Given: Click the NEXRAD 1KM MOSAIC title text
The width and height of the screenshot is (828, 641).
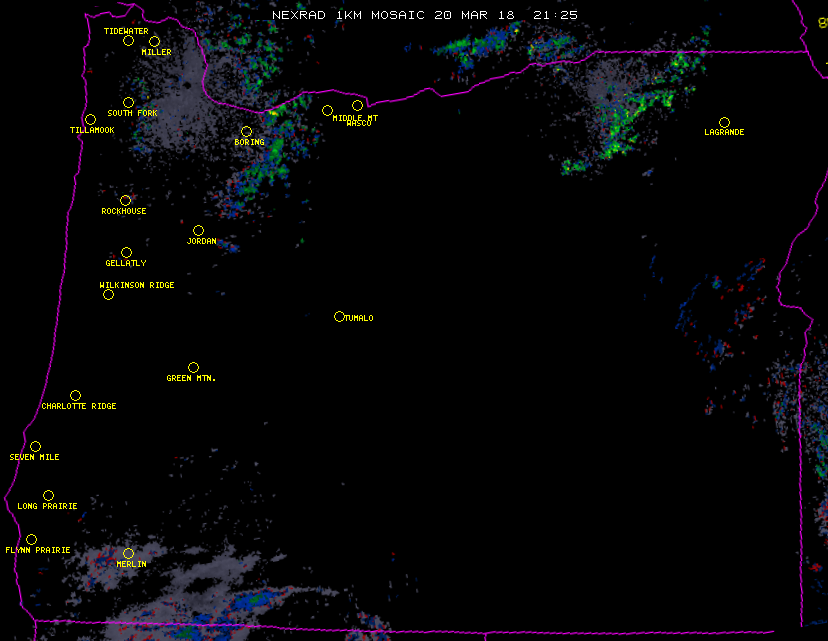Looking at the screenshot, I should (x=424, y=15).
